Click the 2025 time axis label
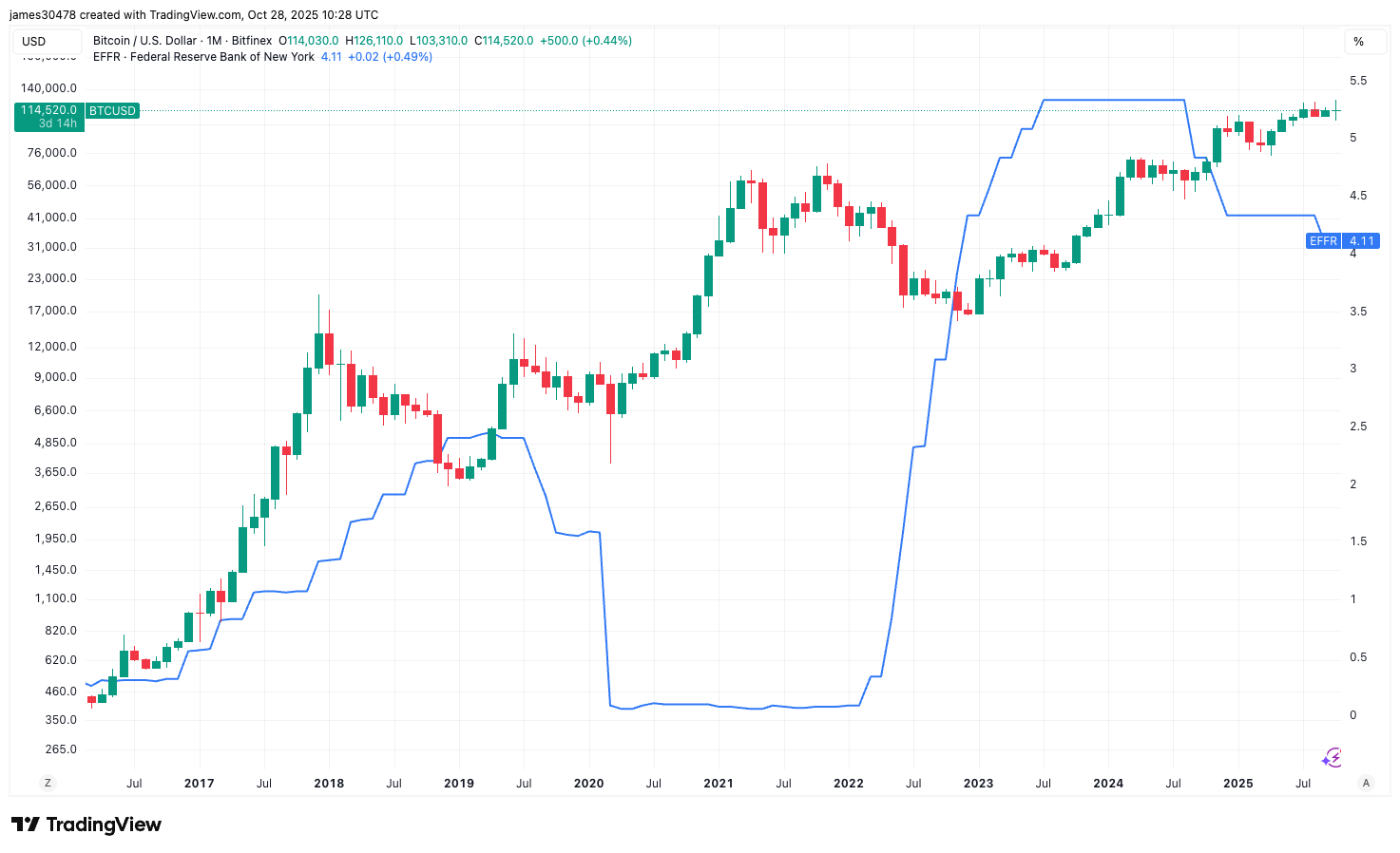This screenshot has width=1400, height=853. click(1237, 784)
